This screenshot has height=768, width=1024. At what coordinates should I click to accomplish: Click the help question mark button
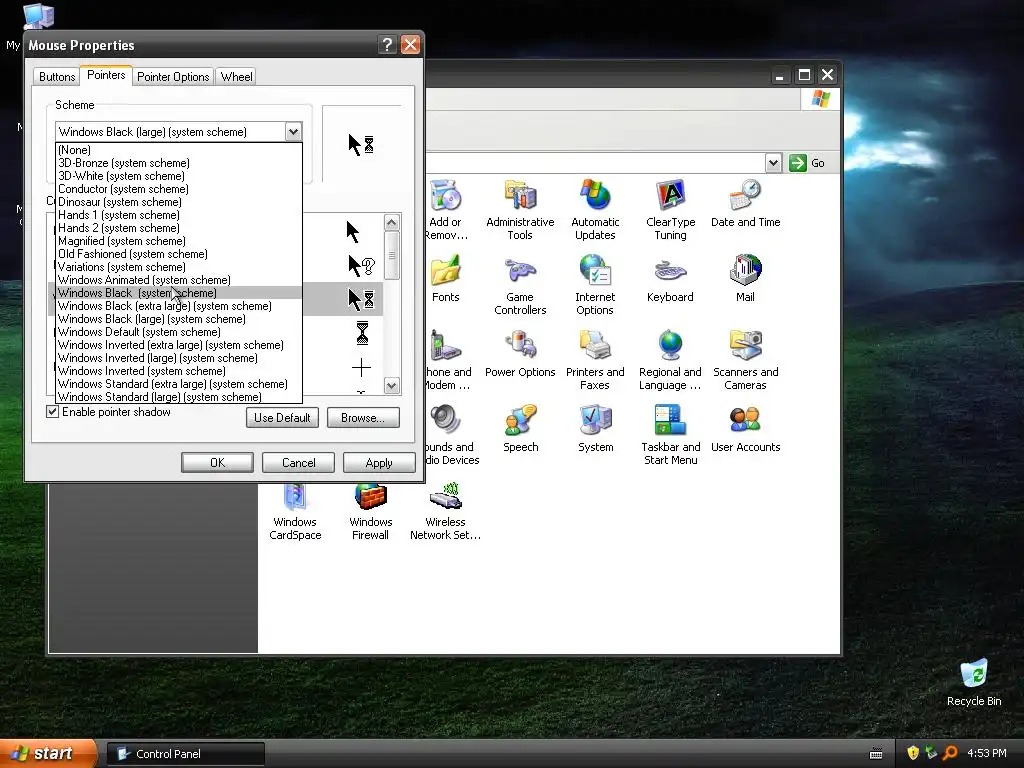tap(387, 44)
